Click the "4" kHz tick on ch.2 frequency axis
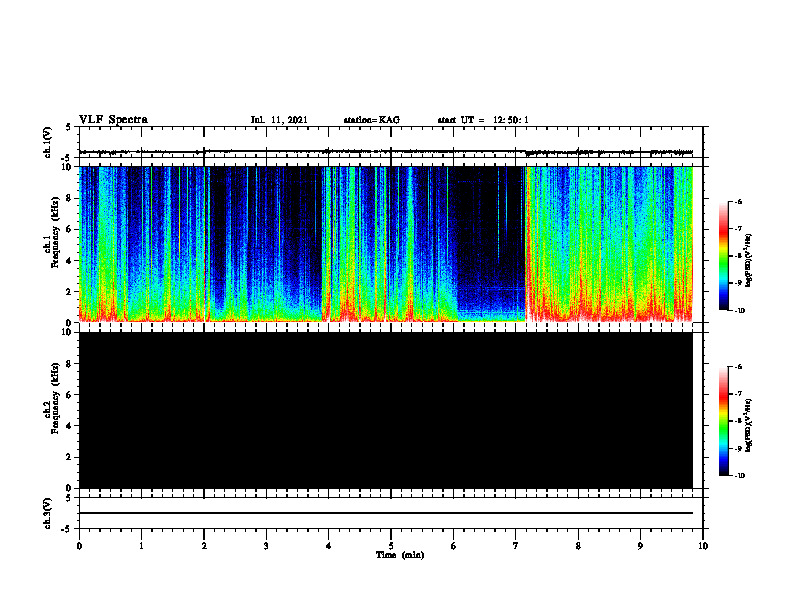Viewport: 792px width, 612px height. coord(70,426)
